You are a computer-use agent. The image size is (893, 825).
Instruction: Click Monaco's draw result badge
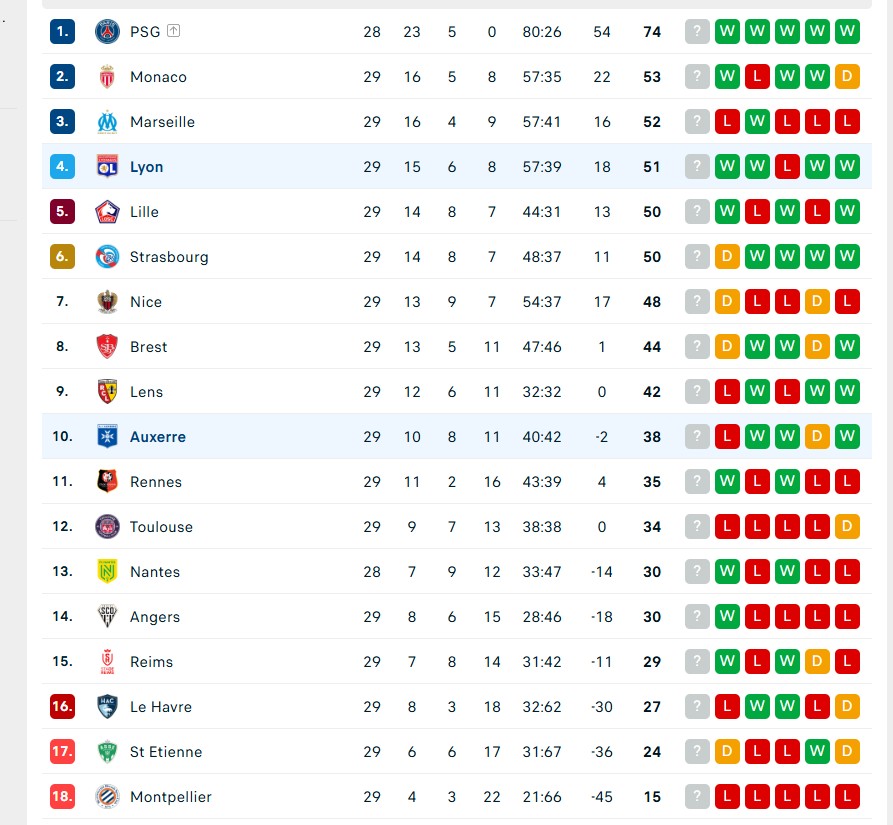pos(847,77)
